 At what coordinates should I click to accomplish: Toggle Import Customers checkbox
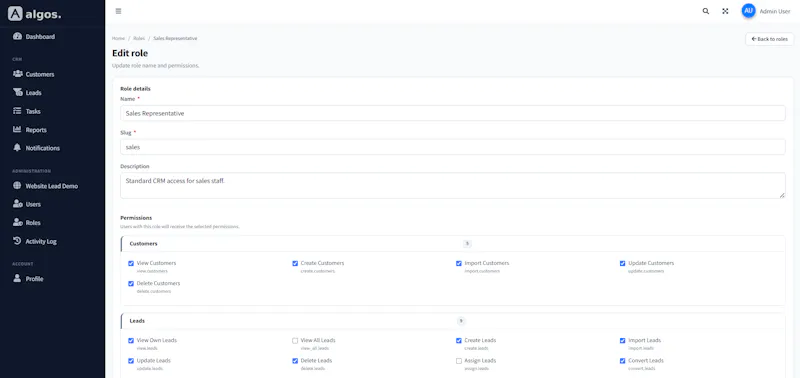coord(459,263)
